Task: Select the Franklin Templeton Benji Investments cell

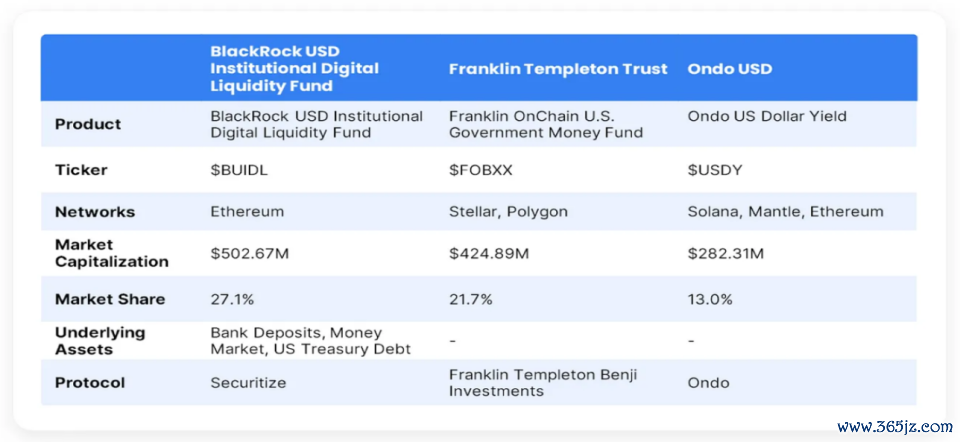Action: click(x=543, y=382)
